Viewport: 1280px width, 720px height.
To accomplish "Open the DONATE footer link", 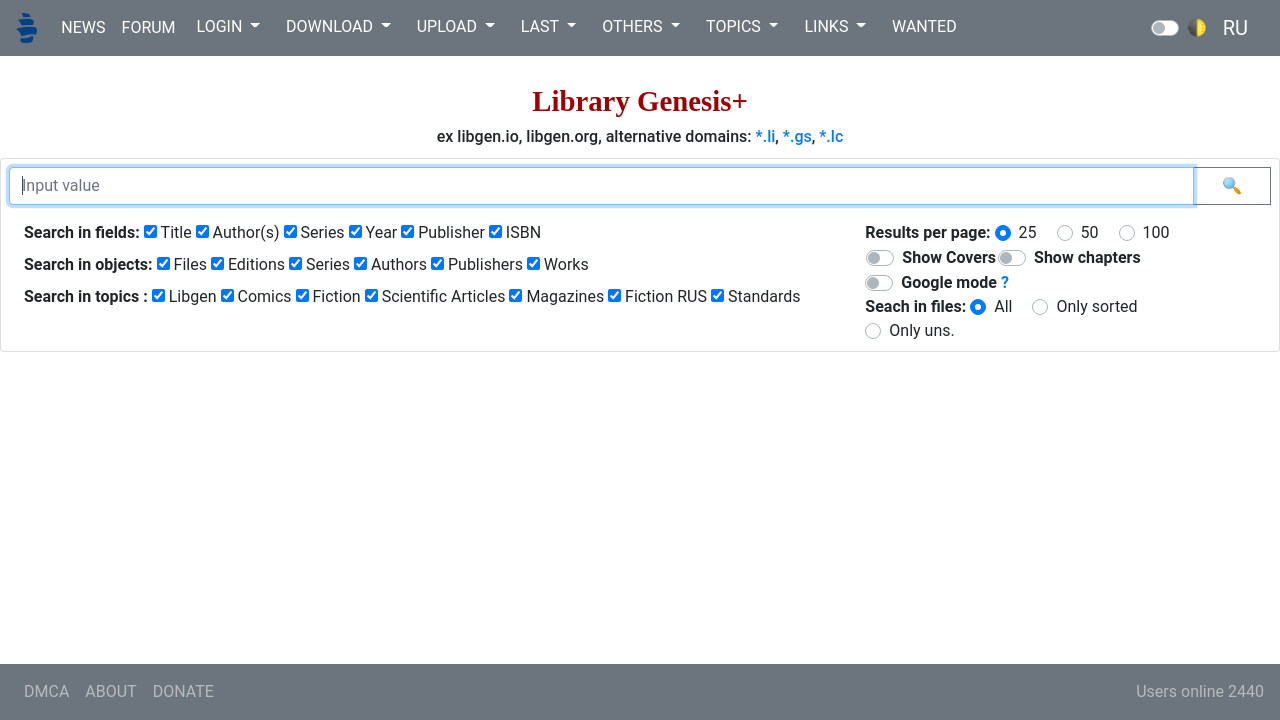I will [183, 691].
